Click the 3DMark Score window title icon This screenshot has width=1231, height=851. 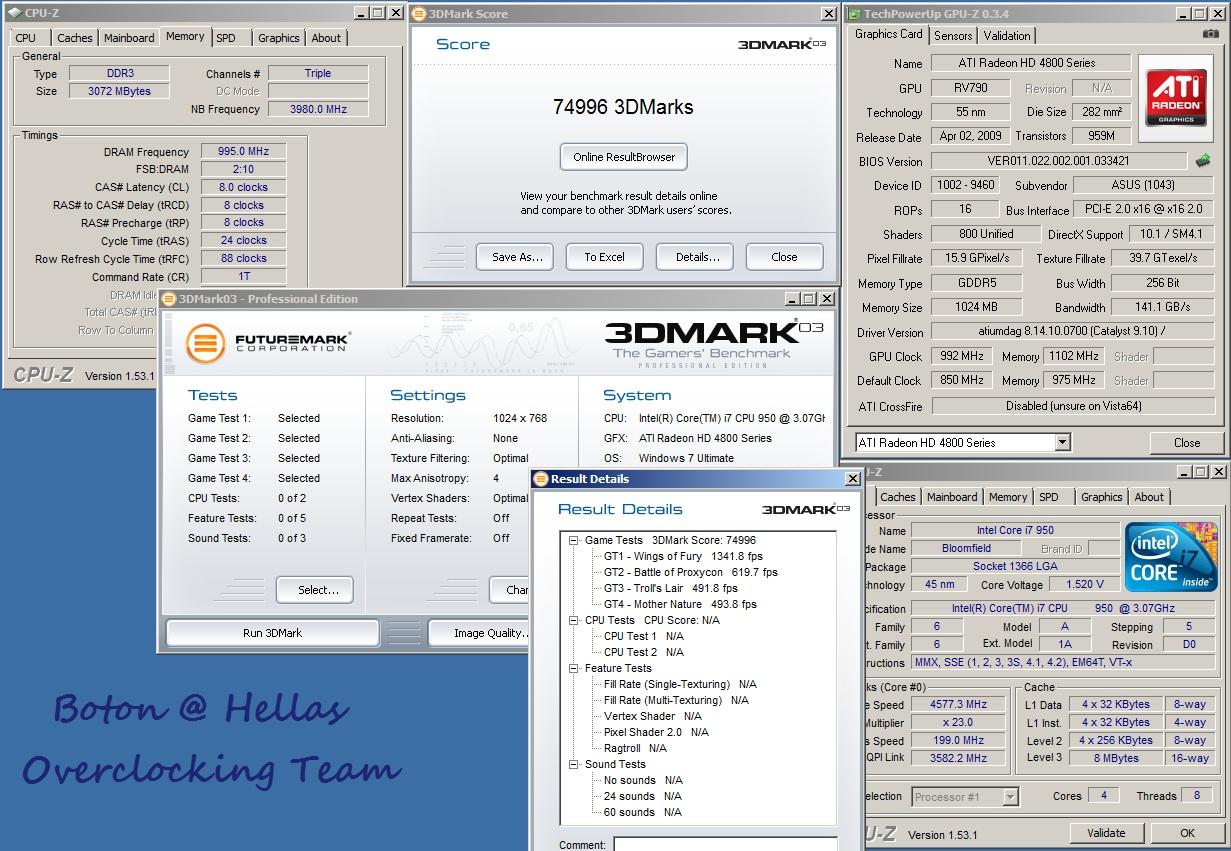[x=419, y=14]
